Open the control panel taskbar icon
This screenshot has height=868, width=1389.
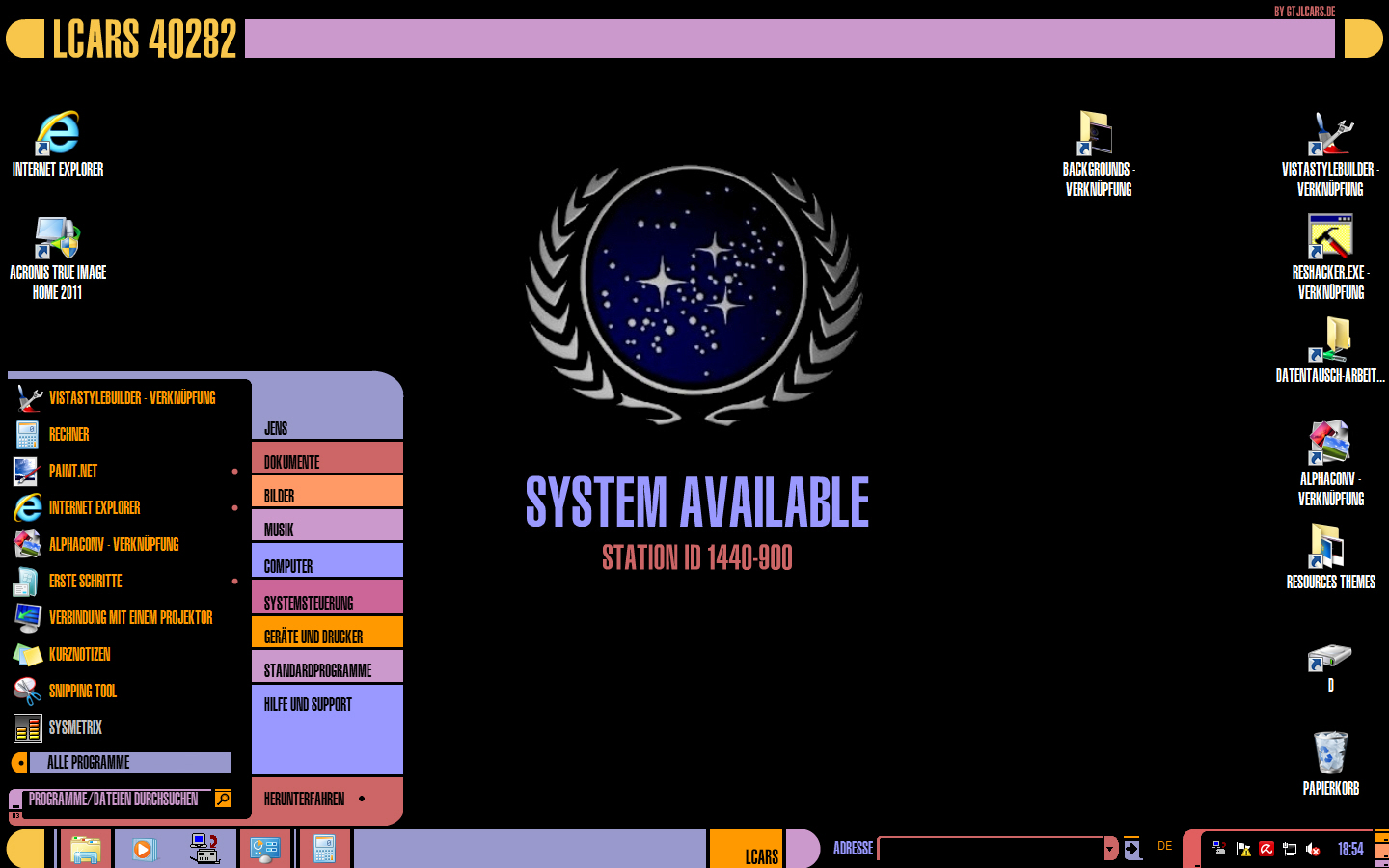tap(264, 850)
